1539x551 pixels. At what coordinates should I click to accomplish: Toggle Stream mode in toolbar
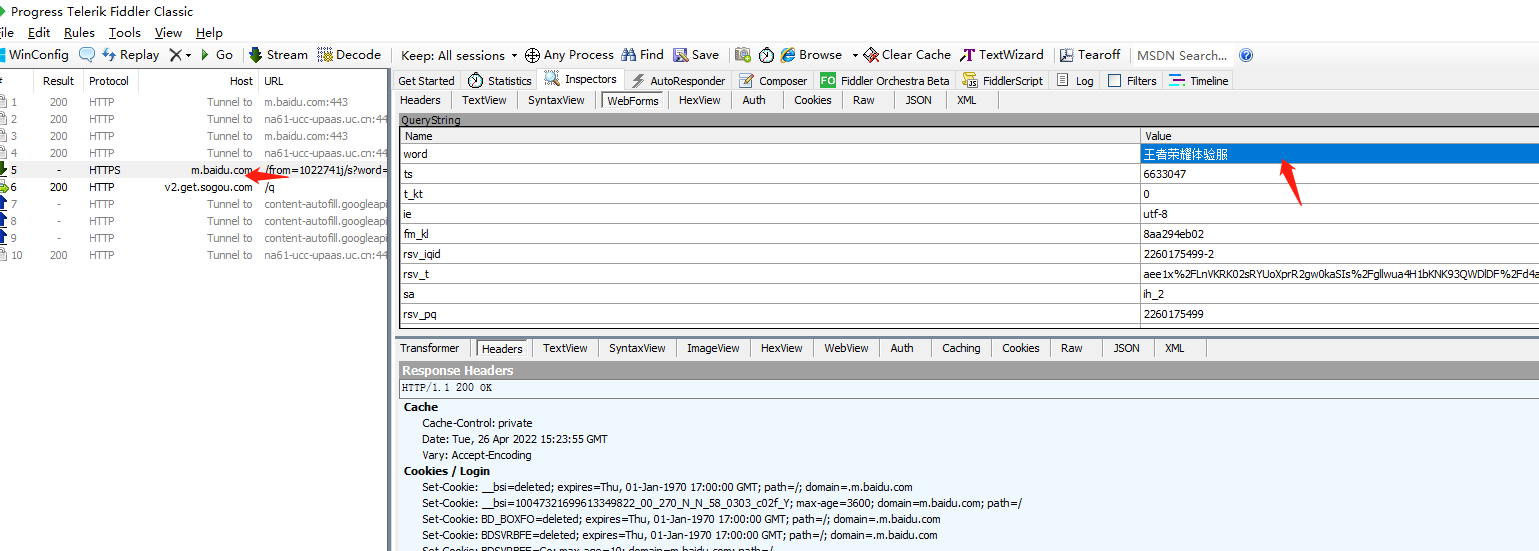click(x=278, y=55)
